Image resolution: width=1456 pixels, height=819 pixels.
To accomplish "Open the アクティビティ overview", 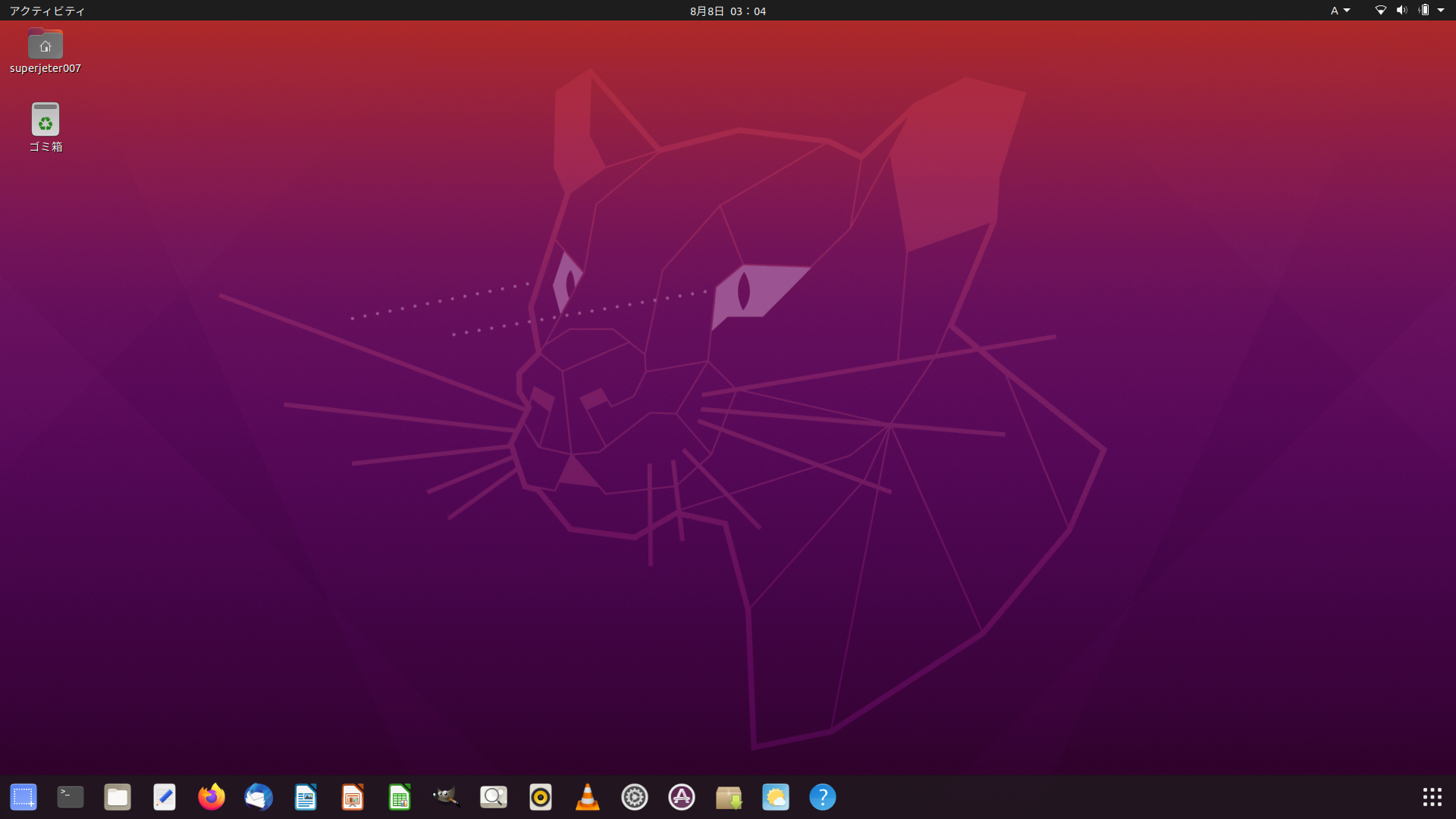I will click(x=47, y=11).
